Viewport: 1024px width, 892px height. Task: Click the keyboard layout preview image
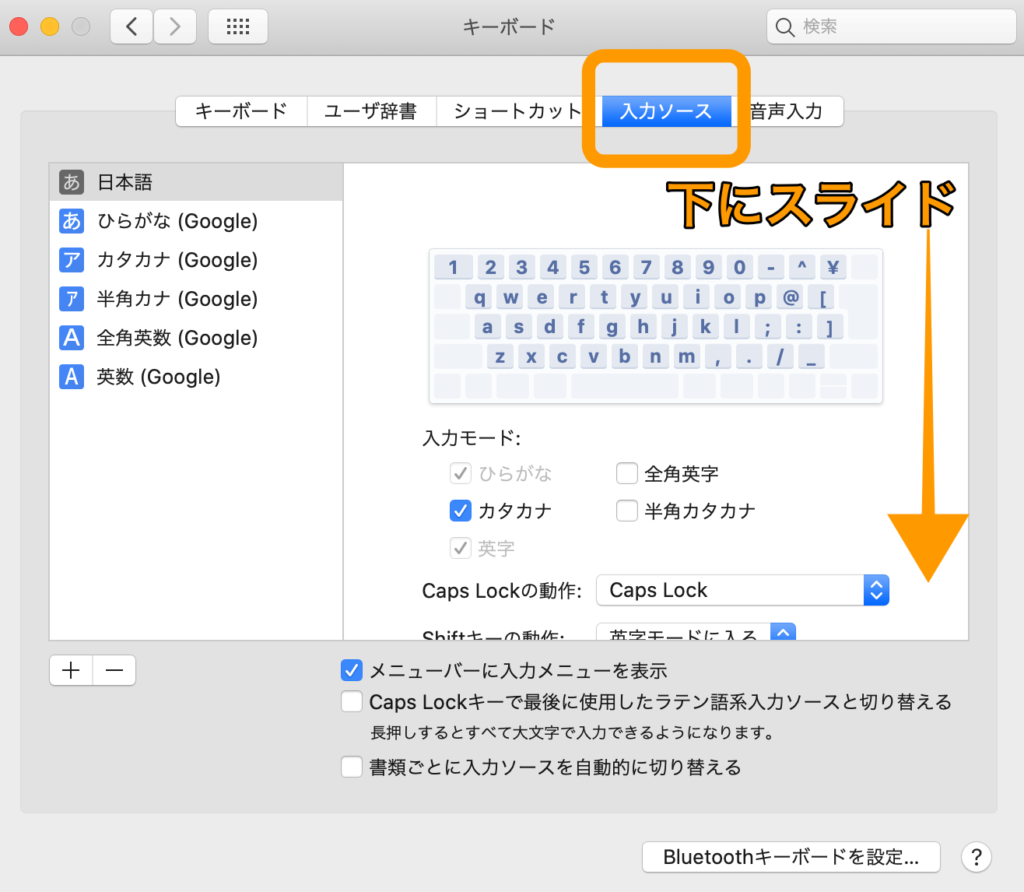click(656, 326)
